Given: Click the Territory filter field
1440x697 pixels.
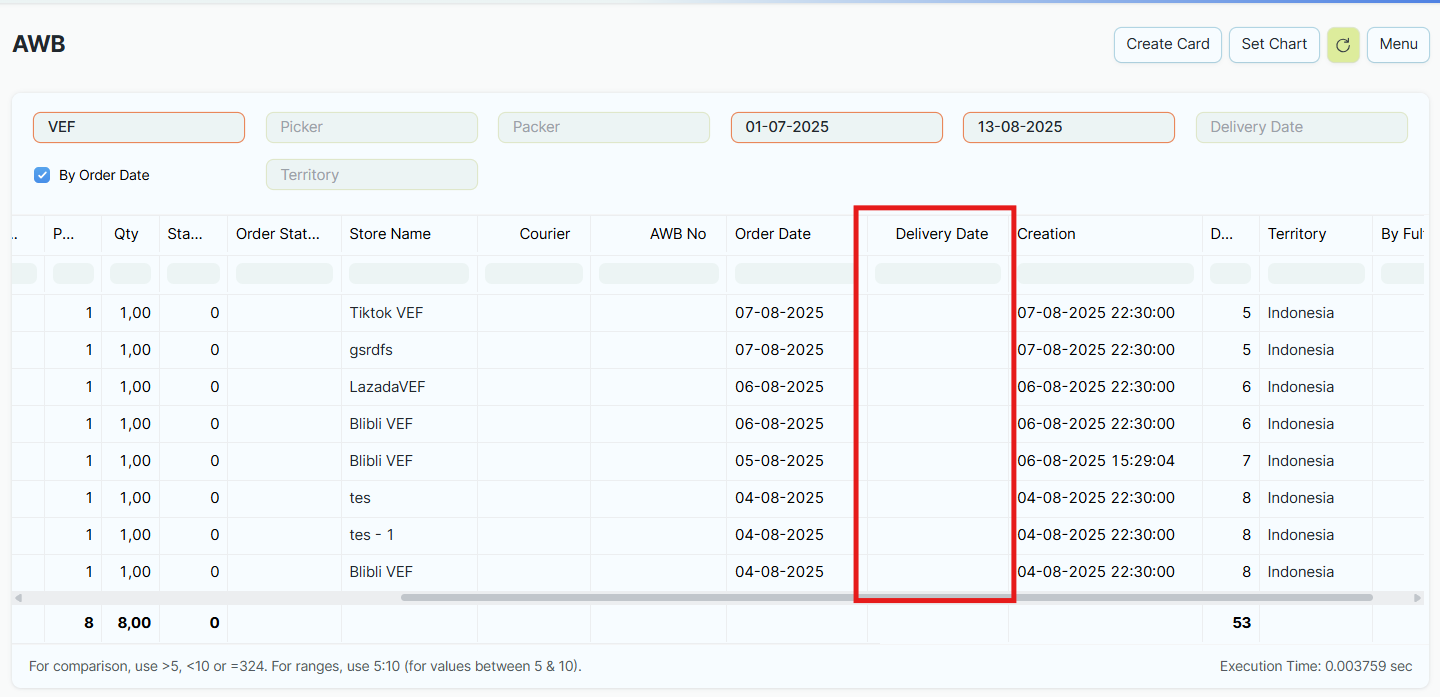Looking at the screenshot, I should click(372, 174).
